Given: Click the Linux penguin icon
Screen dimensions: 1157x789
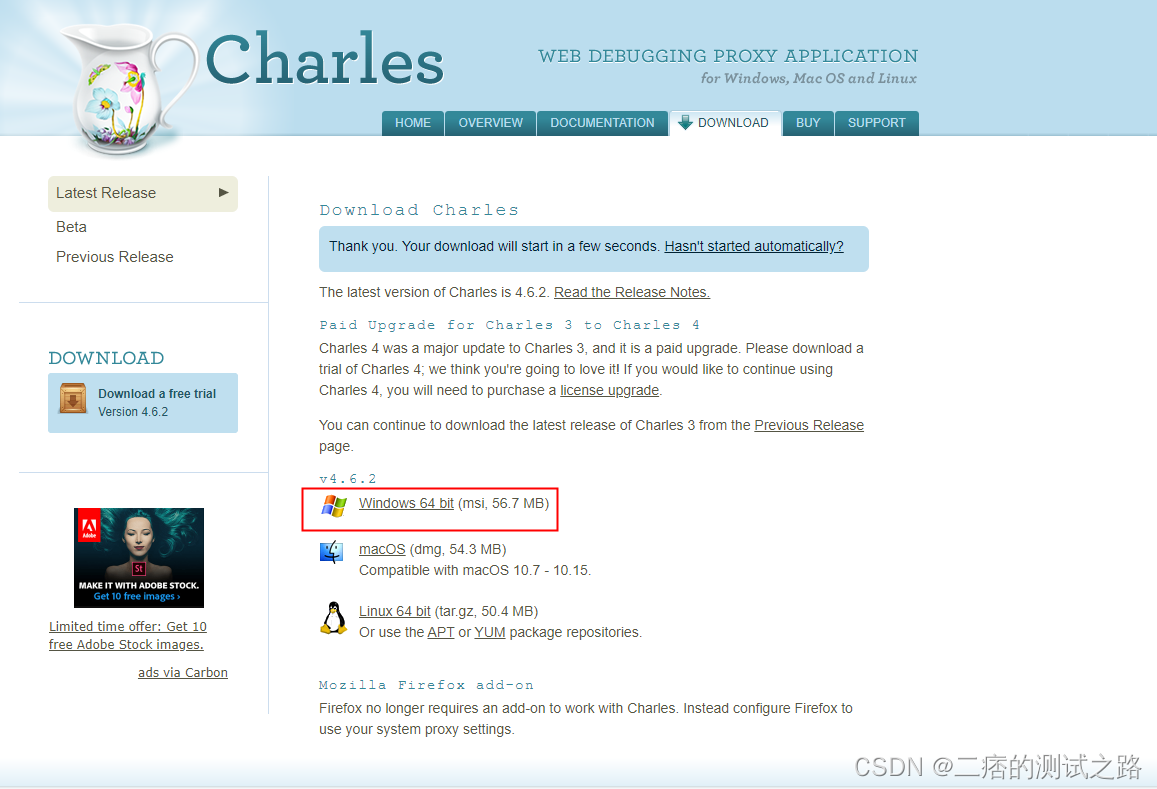Looking at the screenshot, I should point(333,618).
